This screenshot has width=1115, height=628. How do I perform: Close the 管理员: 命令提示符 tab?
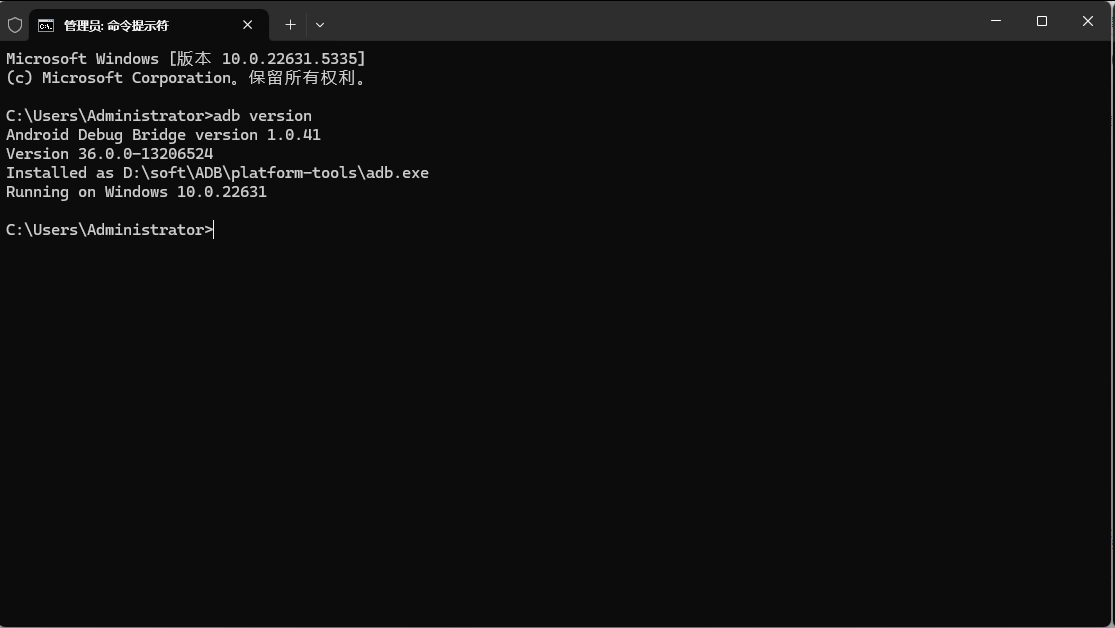point(247,25)
